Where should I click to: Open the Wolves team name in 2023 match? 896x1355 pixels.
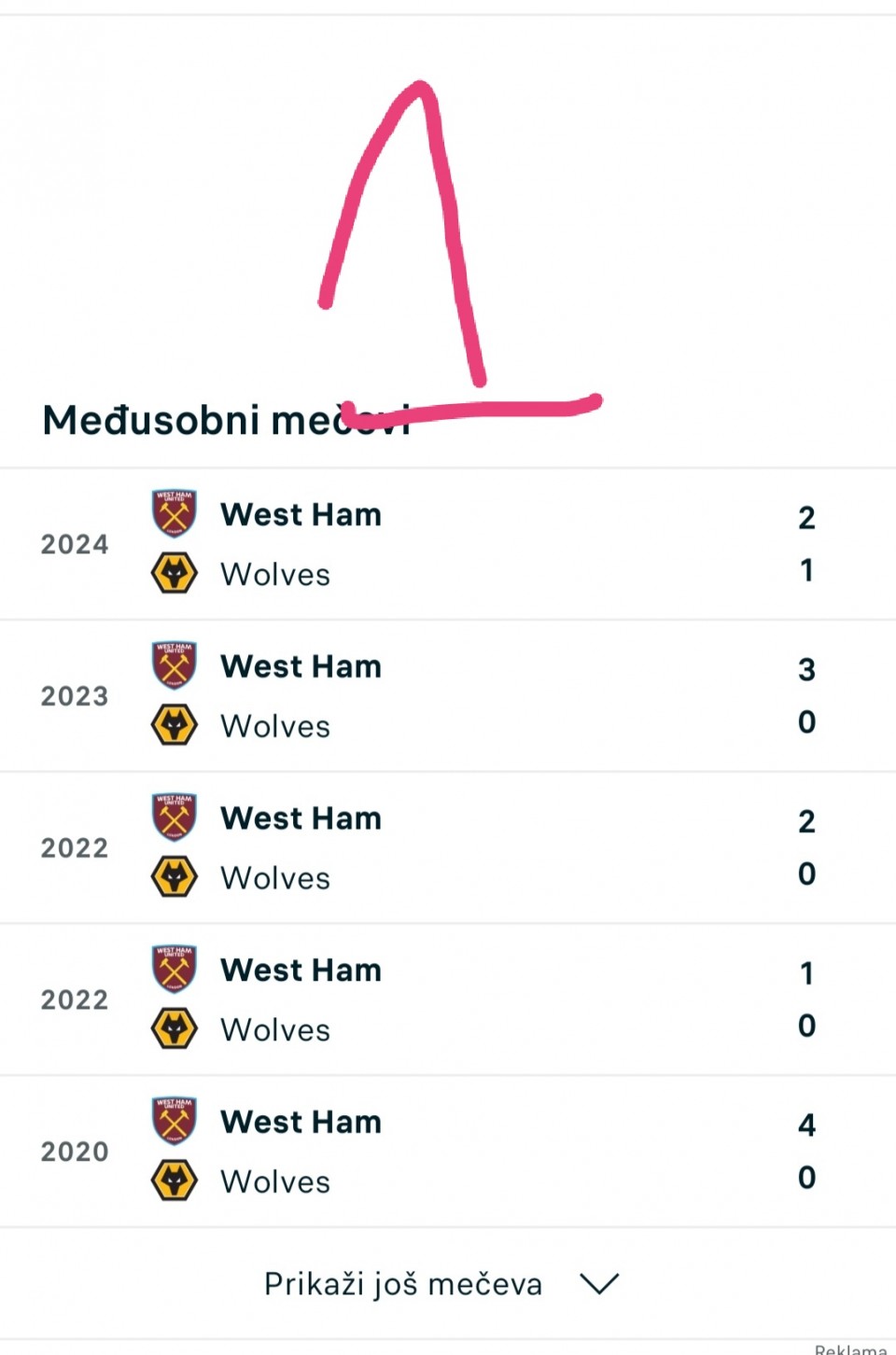coord(275,726)
